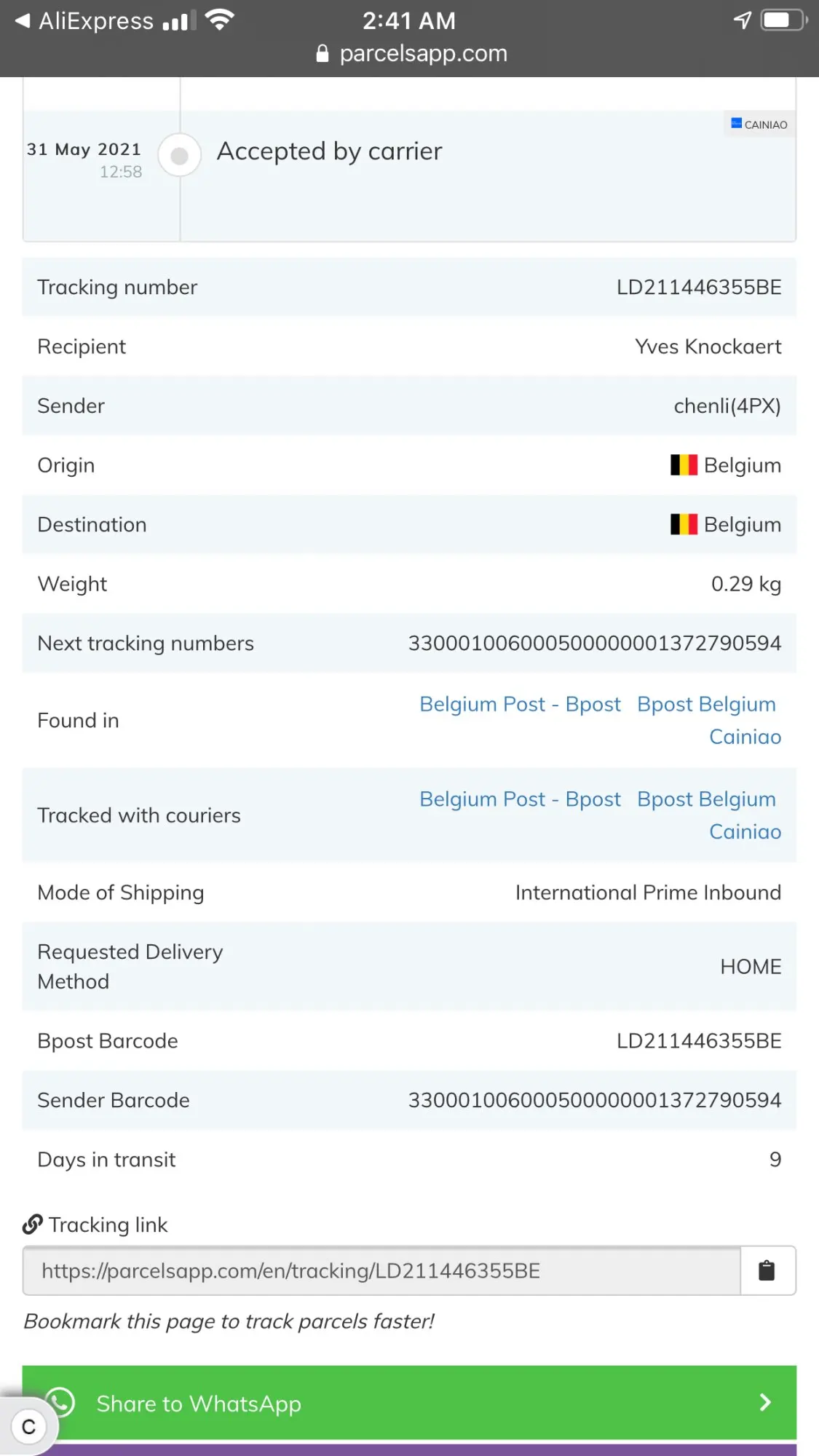Open Cainiao under Tracked with couriers
The image size is (819, 1456).
[x=745, y=831]
